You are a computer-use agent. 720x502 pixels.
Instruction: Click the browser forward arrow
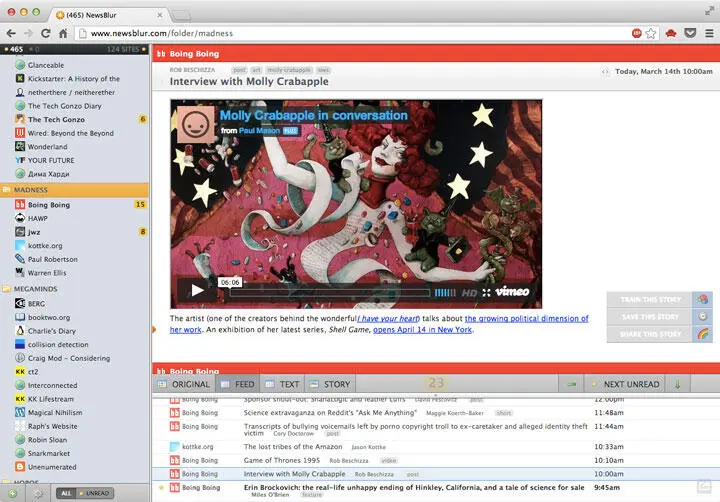click(x=28, y=33)
